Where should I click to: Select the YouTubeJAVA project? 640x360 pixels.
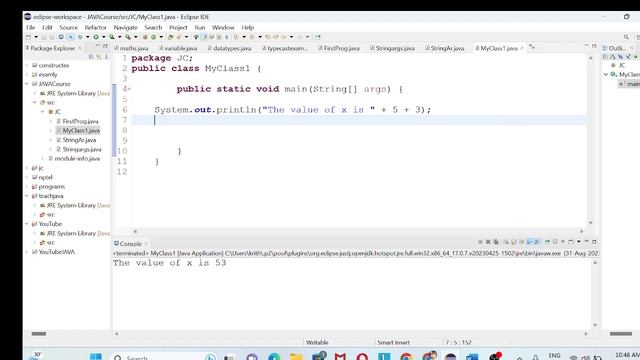point(56,252)
